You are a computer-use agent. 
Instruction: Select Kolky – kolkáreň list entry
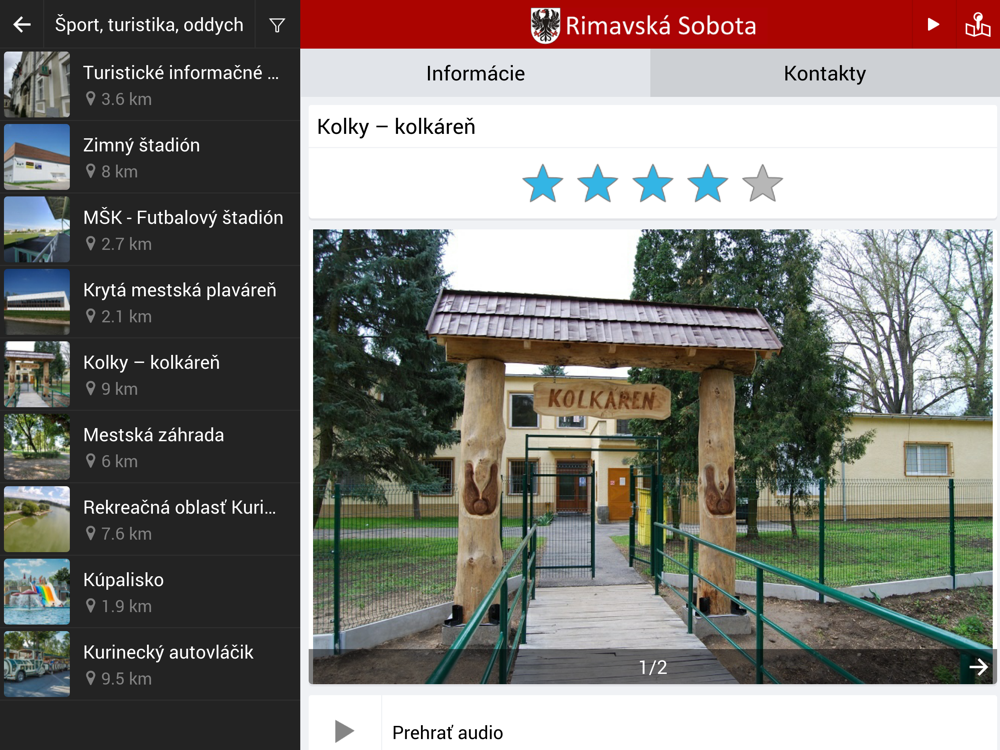150,374
